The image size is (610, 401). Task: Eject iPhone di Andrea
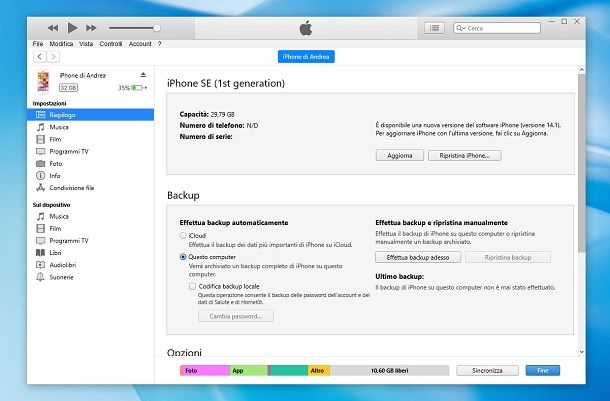point(143,75)
